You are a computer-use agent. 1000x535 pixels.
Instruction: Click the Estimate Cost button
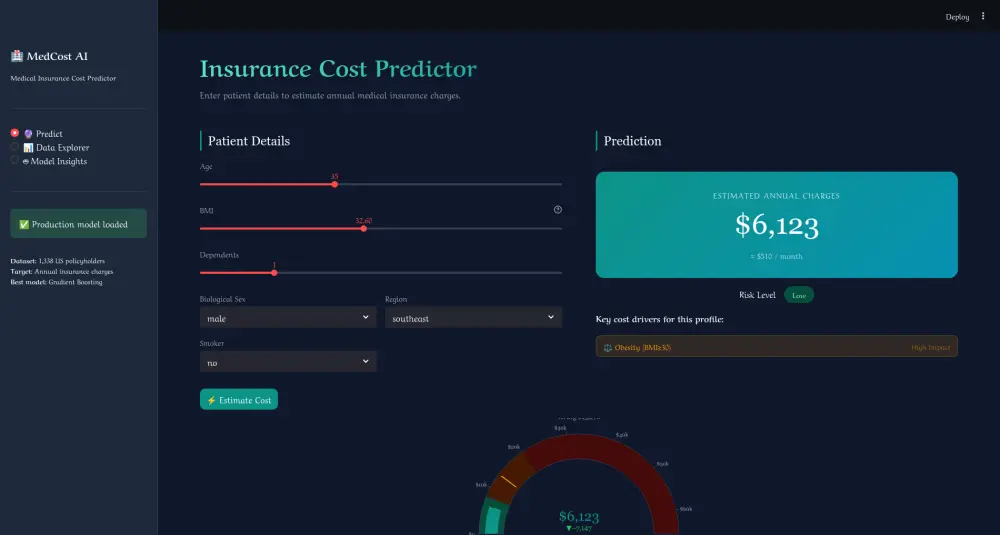(x=239, y=400)
